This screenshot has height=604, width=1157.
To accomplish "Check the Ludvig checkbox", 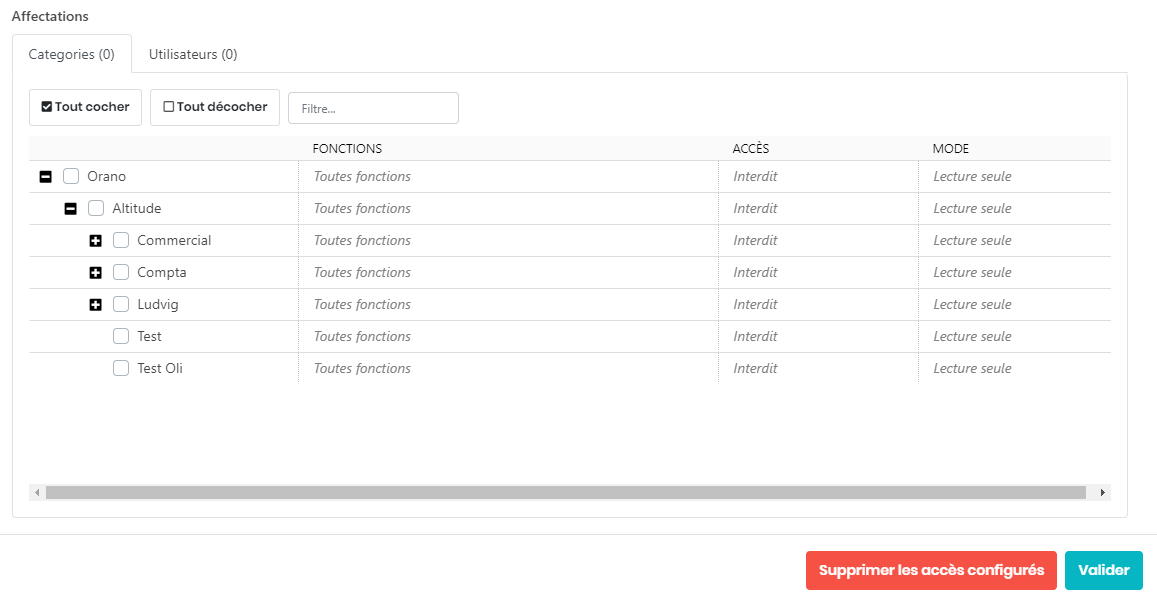I will [x=121, y=305].
